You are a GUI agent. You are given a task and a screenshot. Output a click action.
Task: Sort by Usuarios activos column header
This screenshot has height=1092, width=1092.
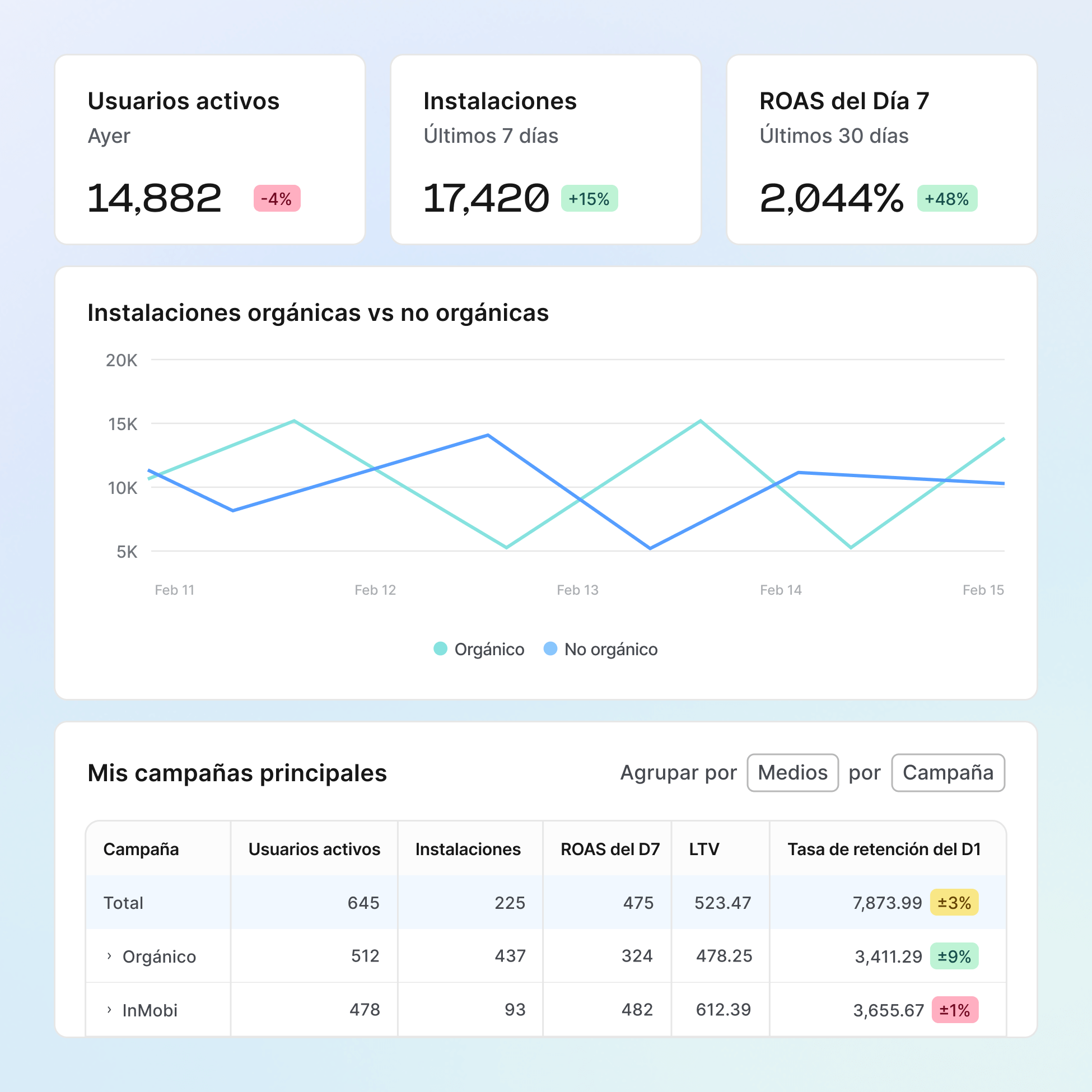click(x=314, y=849)
